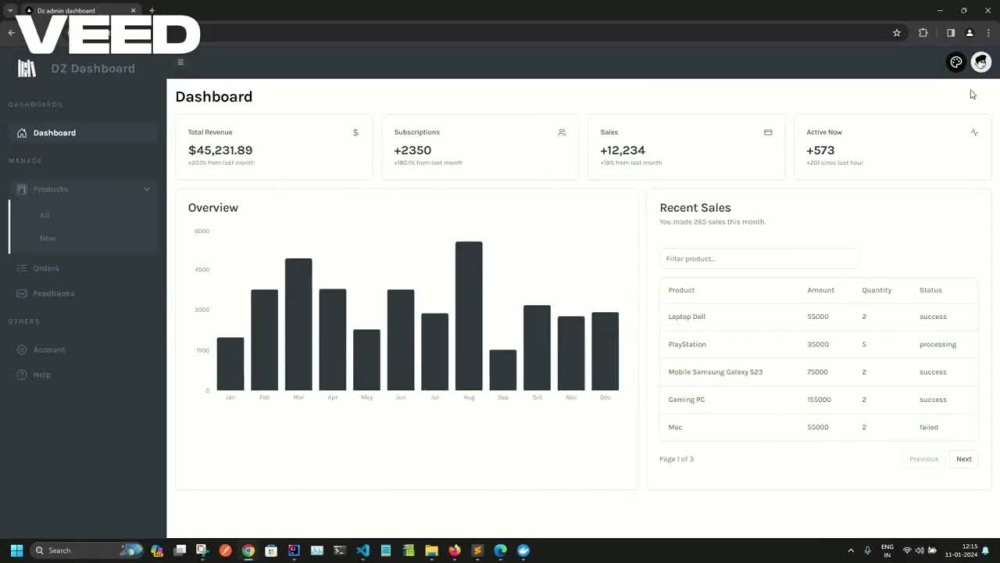
Task: Select the PlayStation row
Action: [818, 344]
